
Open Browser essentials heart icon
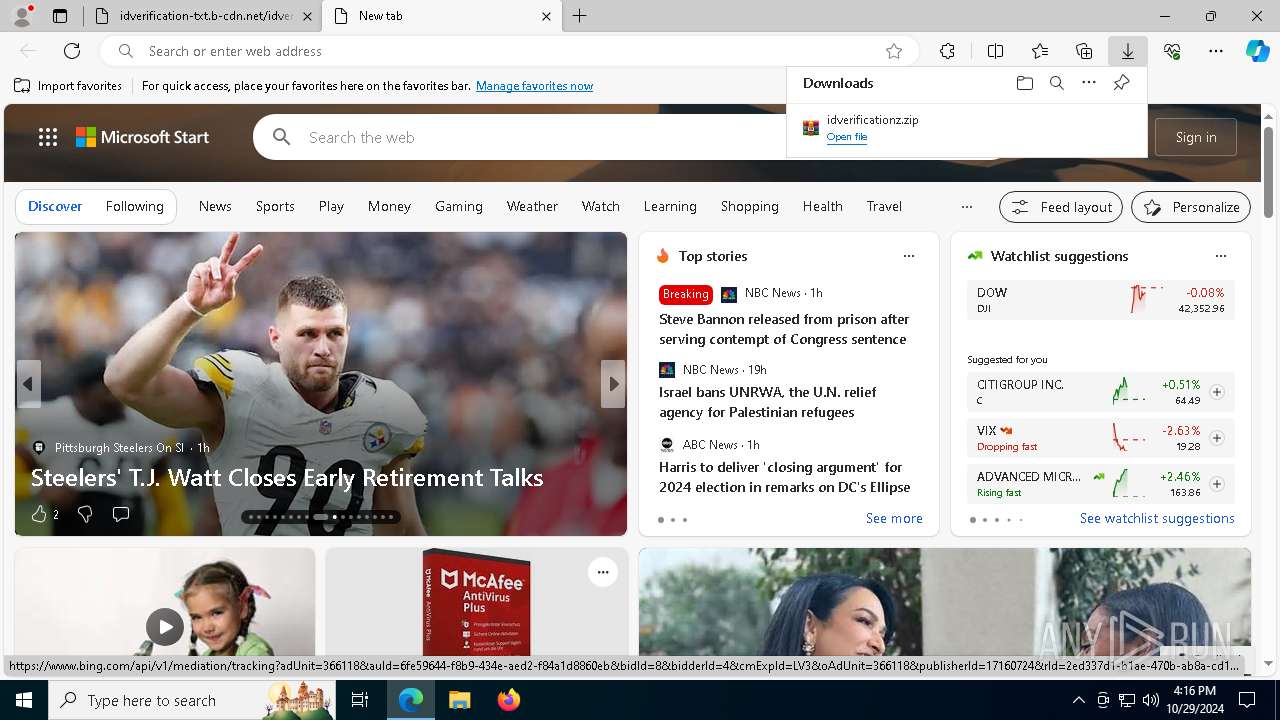pos(1172,51)
